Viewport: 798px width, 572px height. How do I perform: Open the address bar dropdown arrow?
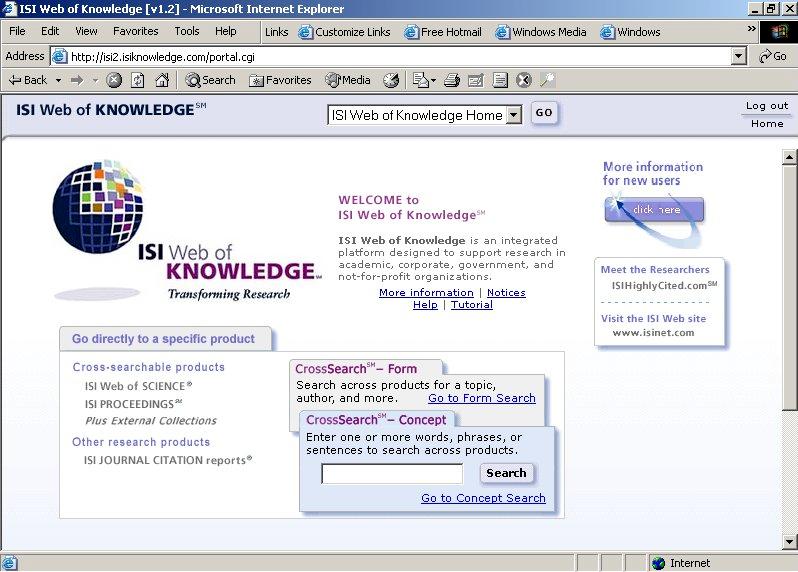point(739,56)
